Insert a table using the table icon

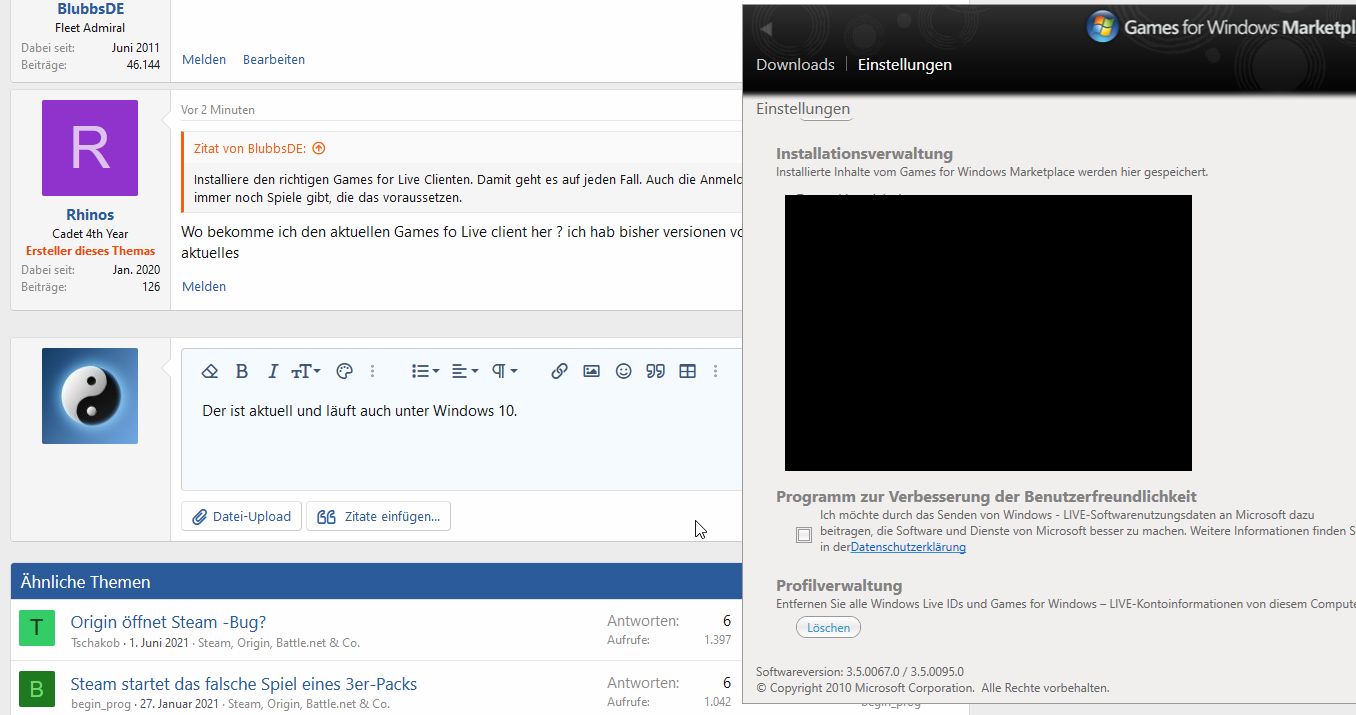pyautogui.click(x=687, y=371)
